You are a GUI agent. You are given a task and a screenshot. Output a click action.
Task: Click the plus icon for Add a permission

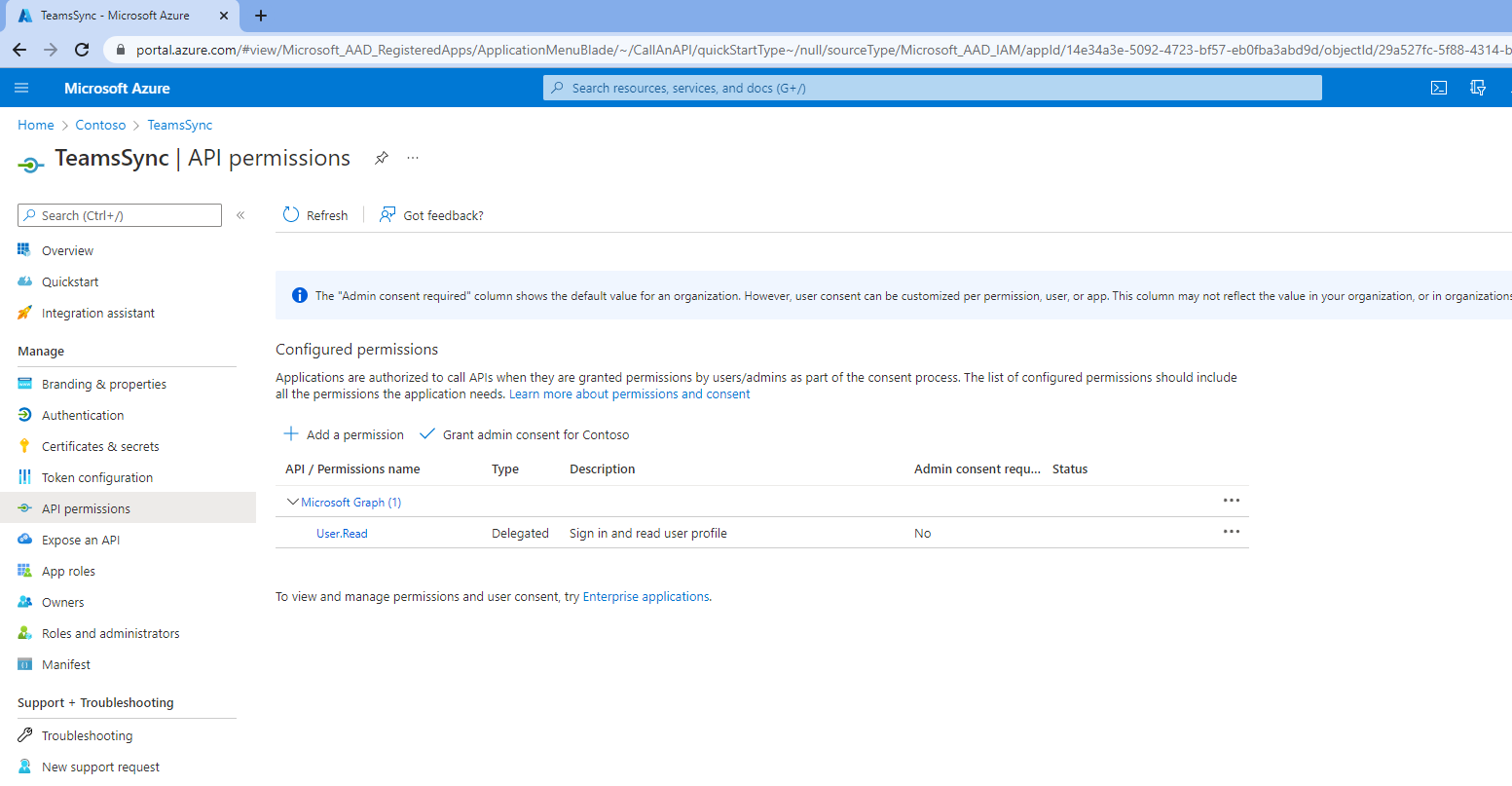pos(290,433)
